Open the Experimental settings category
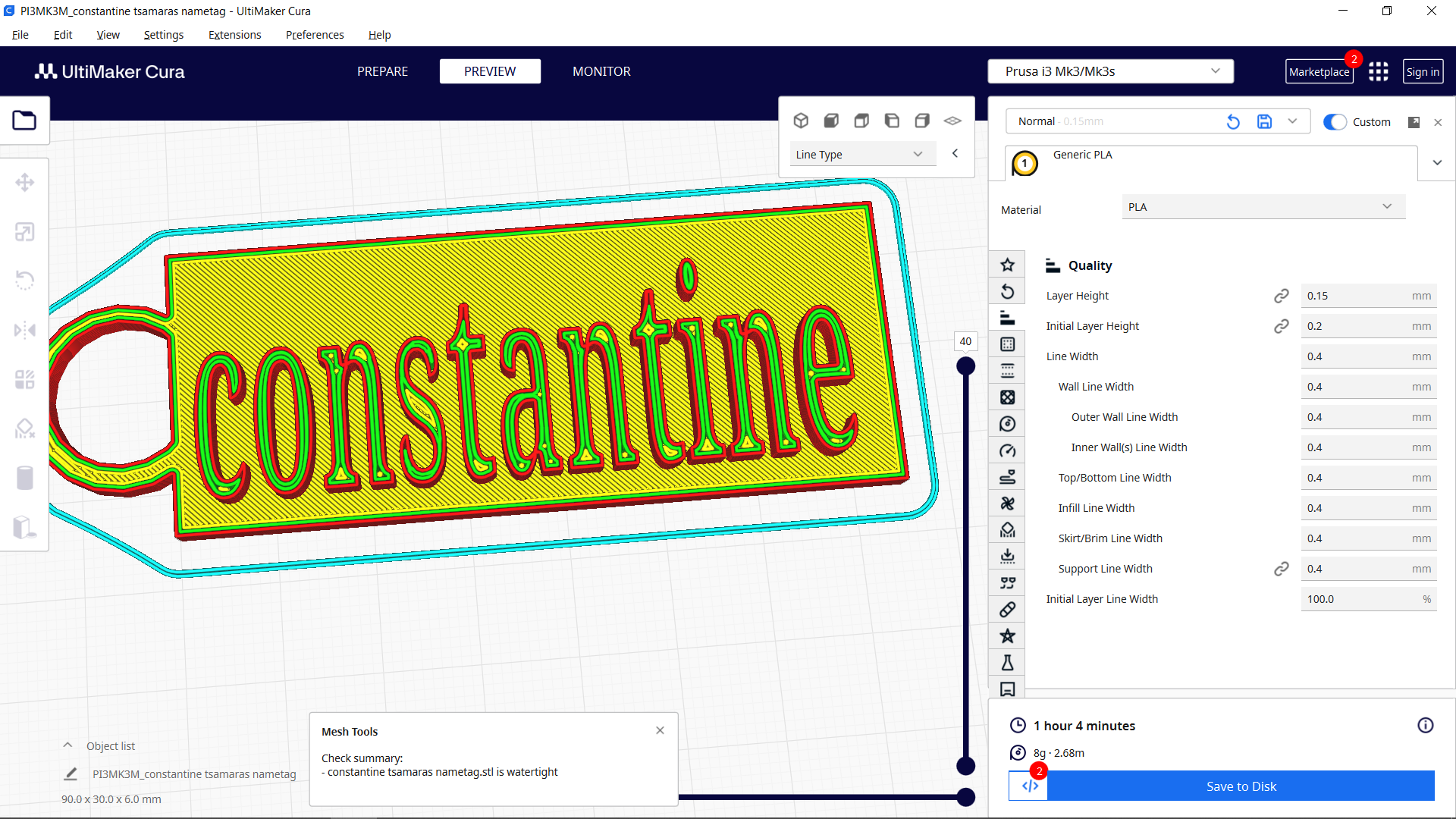 (1007, 662)
